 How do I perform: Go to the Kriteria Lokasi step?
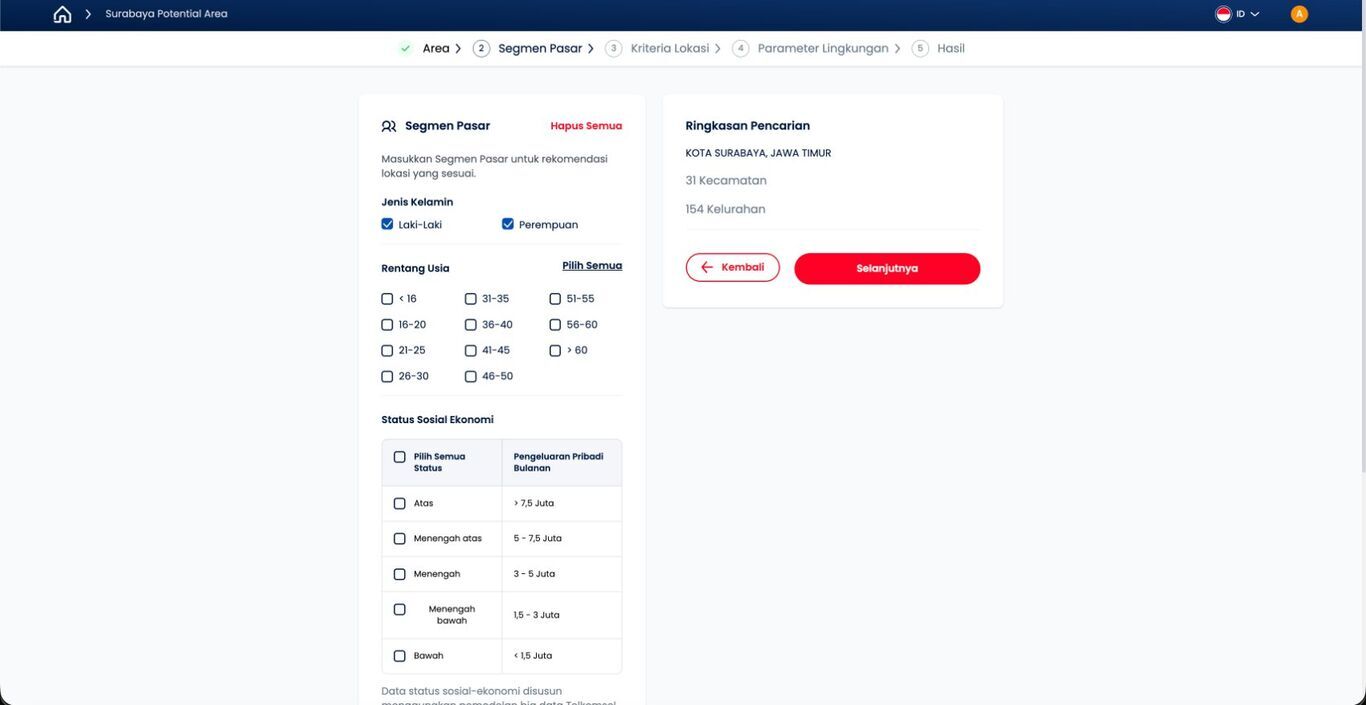click(x=670, y=48)
